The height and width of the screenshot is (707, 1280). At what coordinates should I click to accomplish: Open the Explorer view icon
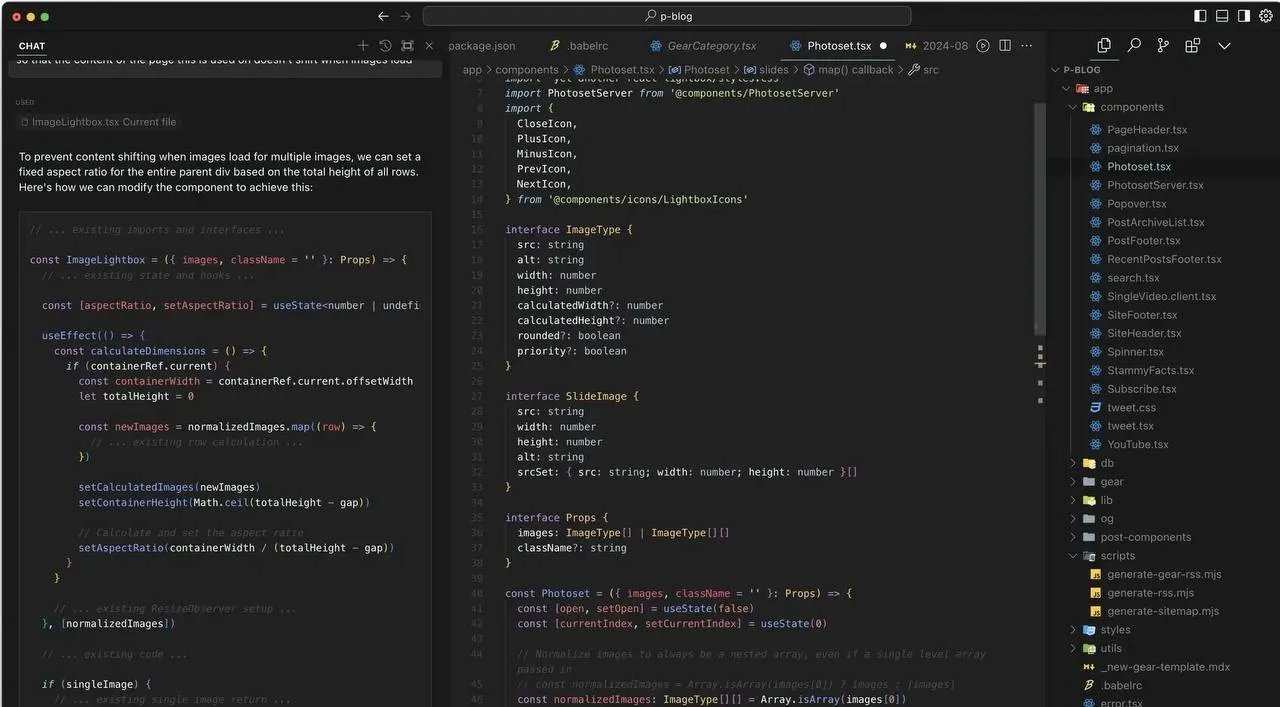coord(1104,46)
